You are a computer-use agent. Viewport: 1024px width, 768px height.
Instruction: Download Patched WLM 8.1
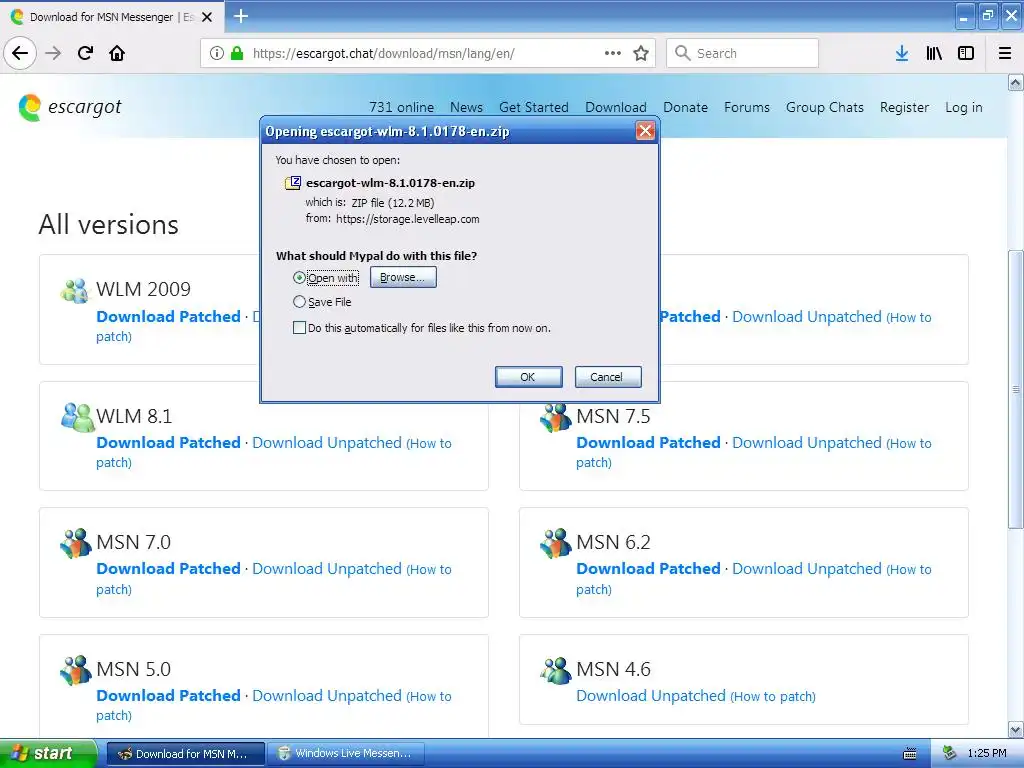coord(168,443)
